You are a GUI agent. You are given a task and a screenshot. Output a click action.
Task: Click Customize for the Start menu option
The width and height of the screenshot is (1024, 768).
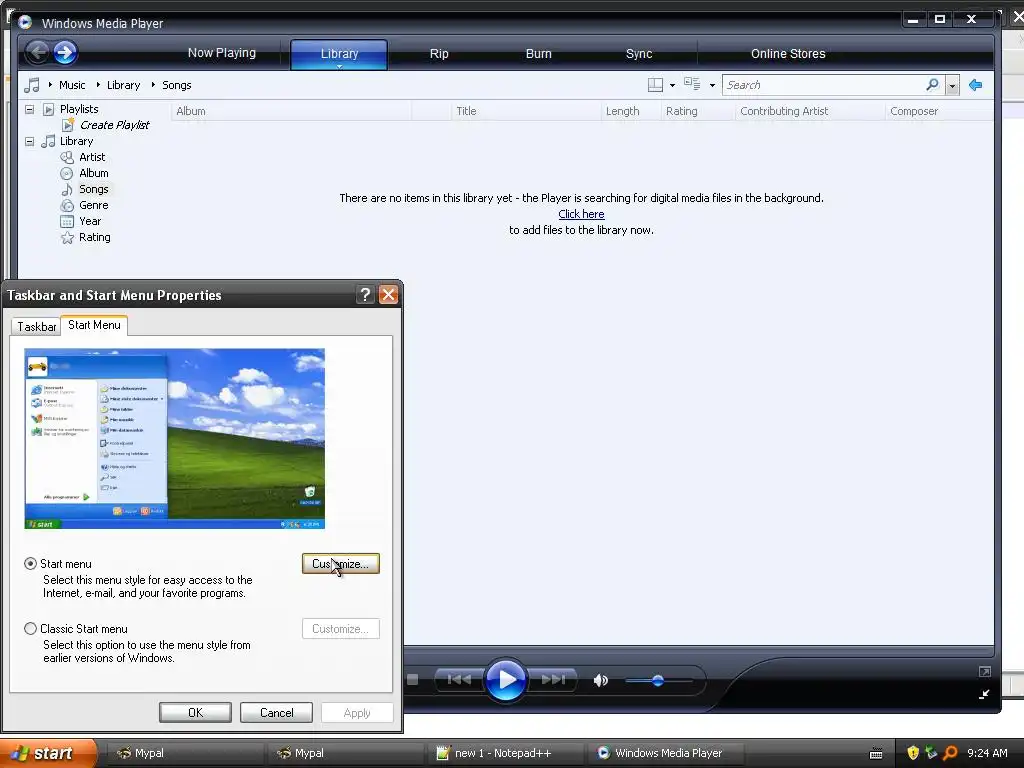[341, 564]
